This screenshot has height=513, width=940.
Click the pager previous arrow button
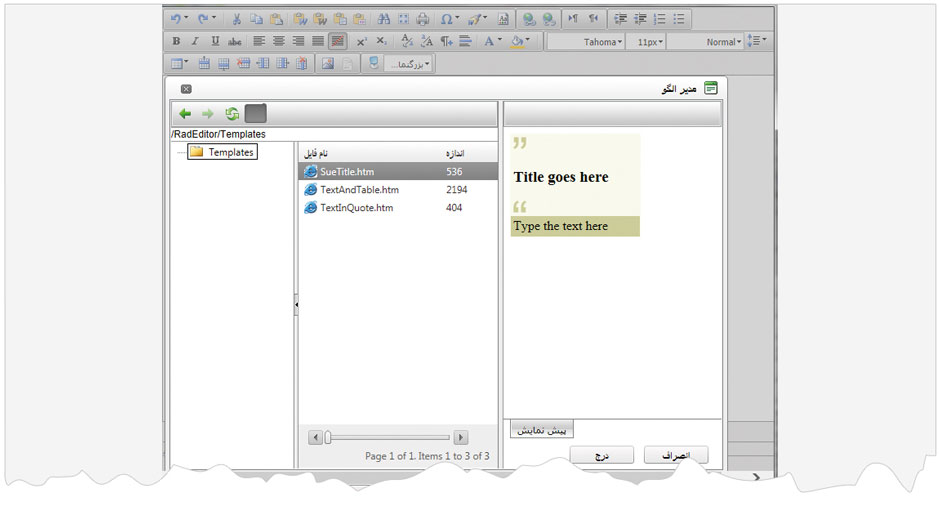315,437
